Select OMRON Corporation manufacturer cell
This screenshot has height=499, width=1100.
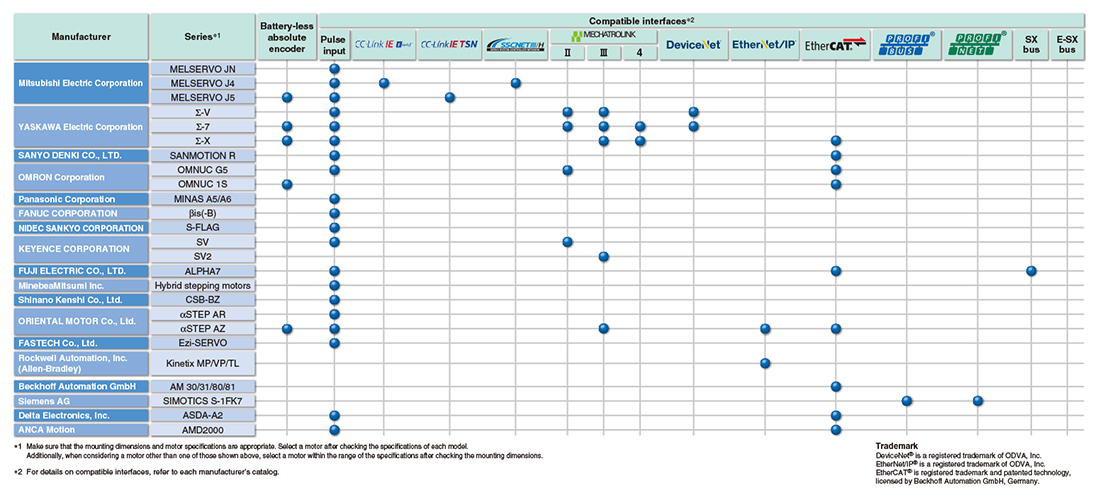tap(81, 177)
